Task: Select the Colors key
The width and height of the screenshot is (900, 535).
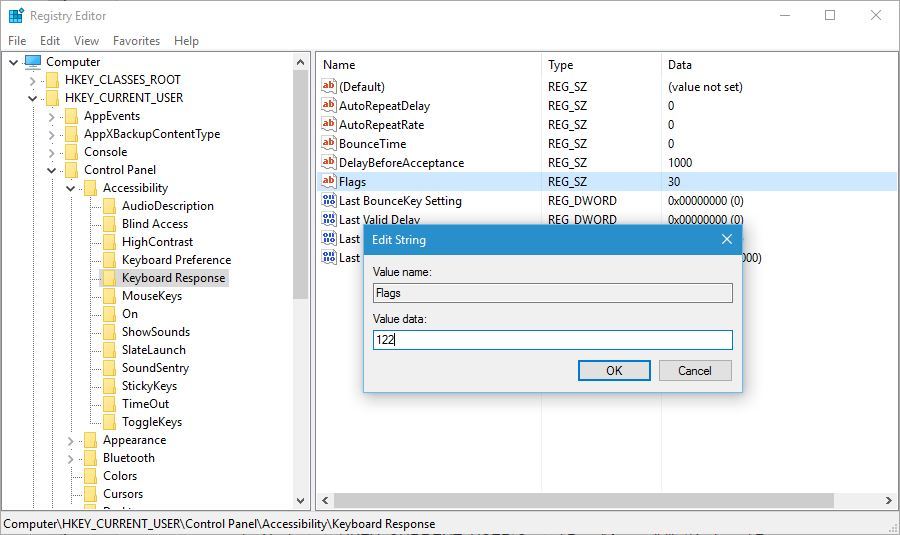Action: point(120,476)
